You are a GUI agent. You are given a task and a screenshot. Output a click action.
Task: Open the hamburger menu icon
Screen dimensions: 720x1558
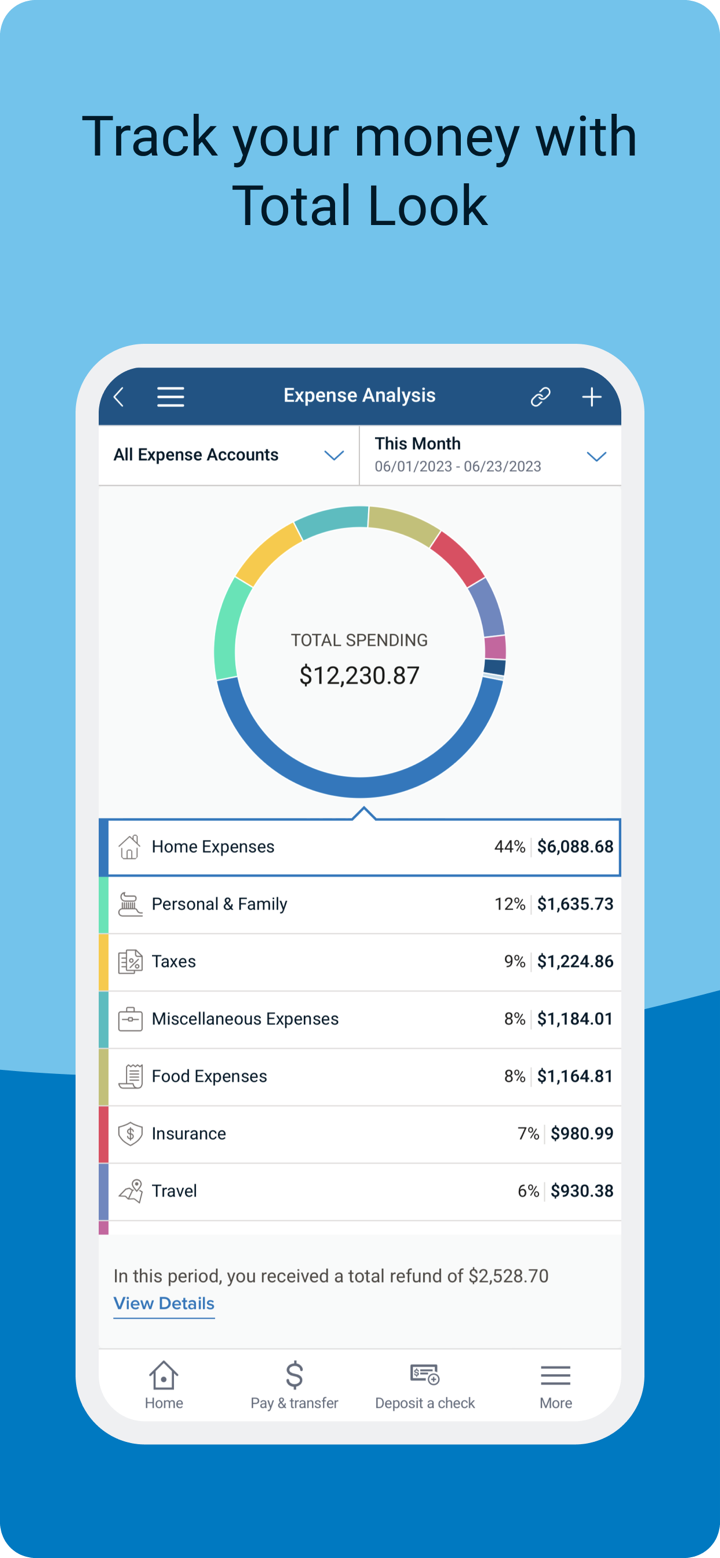point(170,397)
